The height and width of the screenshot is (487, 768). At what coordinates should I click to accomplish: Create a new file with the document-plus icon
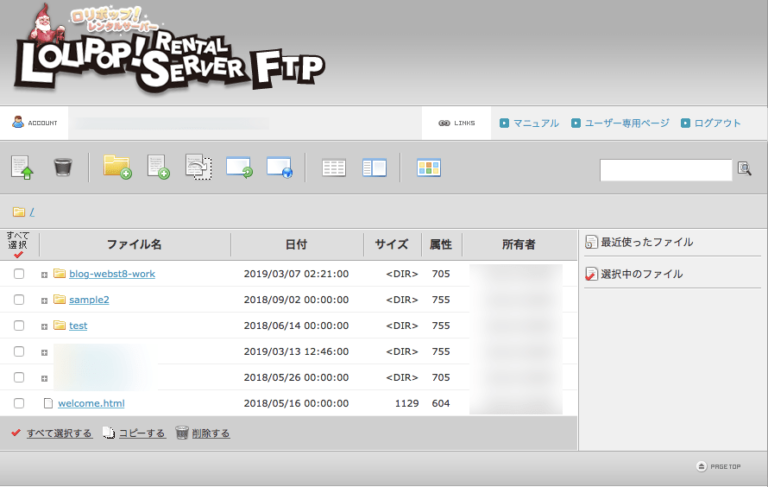point(158,167)
